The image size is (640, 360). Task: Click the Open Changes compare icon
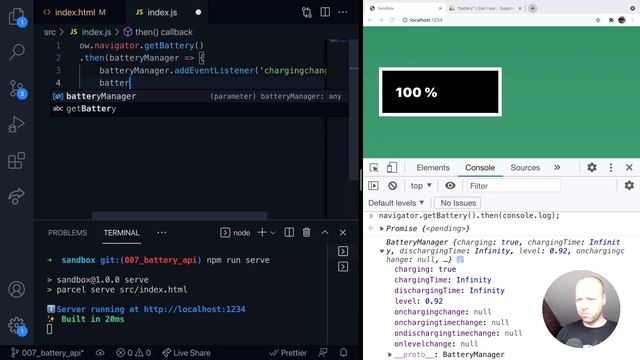click(307, 12)
